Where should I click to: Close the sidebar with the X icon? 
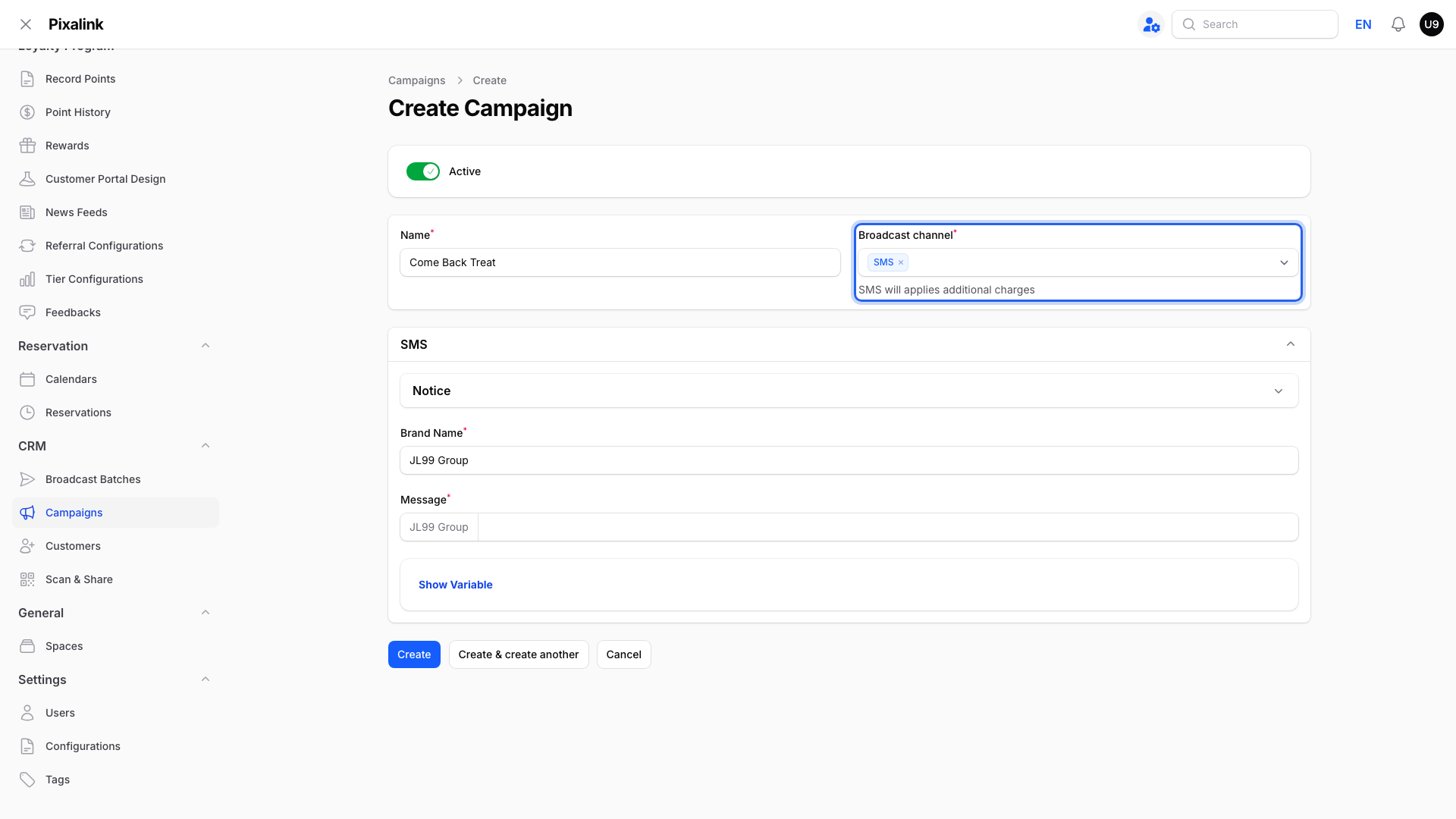coord(26,24)
